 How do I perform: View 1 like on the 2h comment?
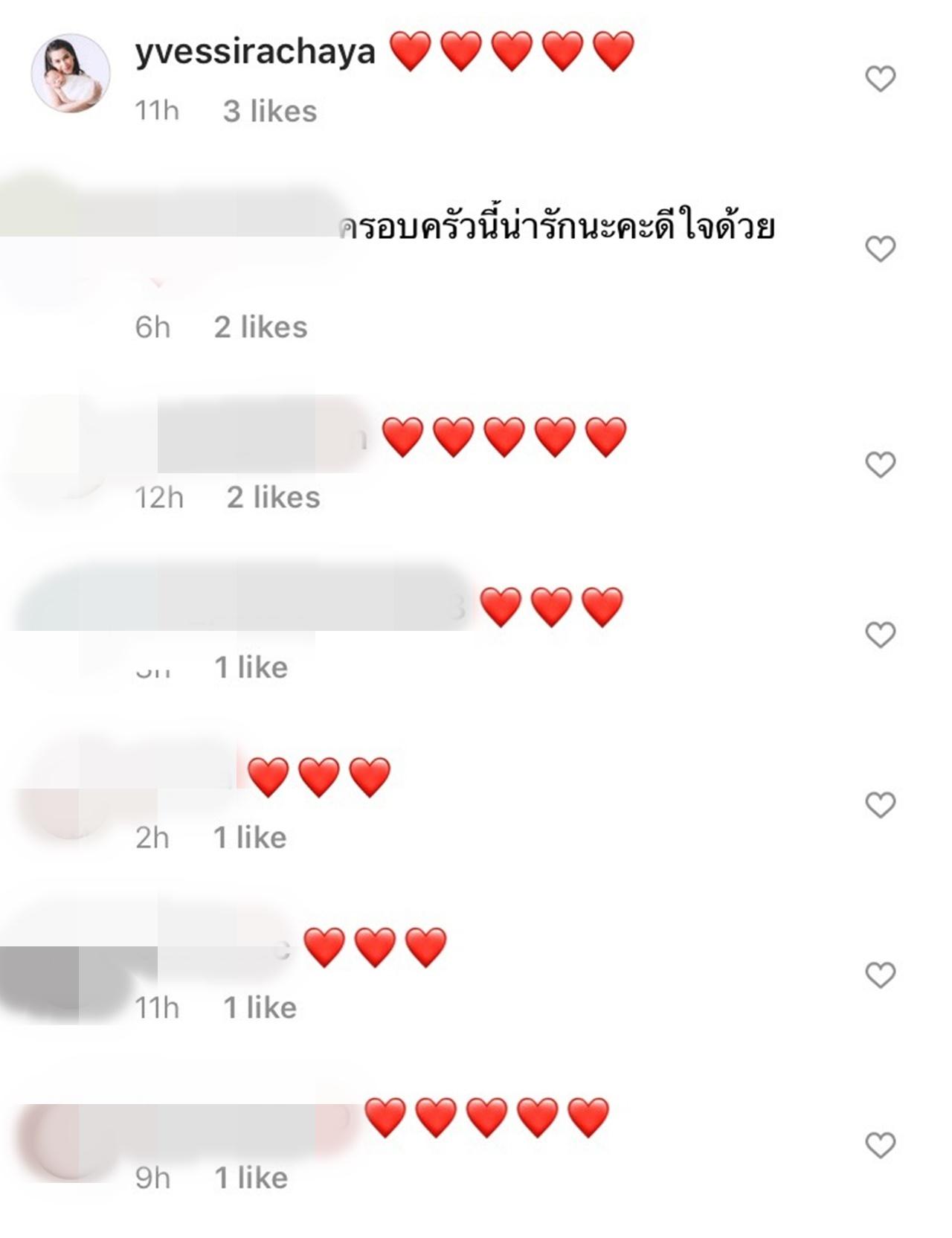point(250,838)
